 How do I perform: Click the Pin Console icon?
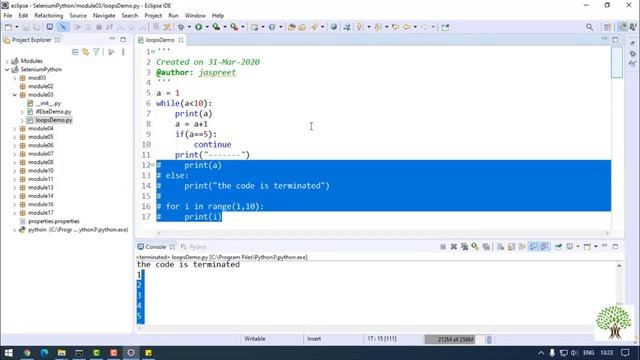pos(558,247)
